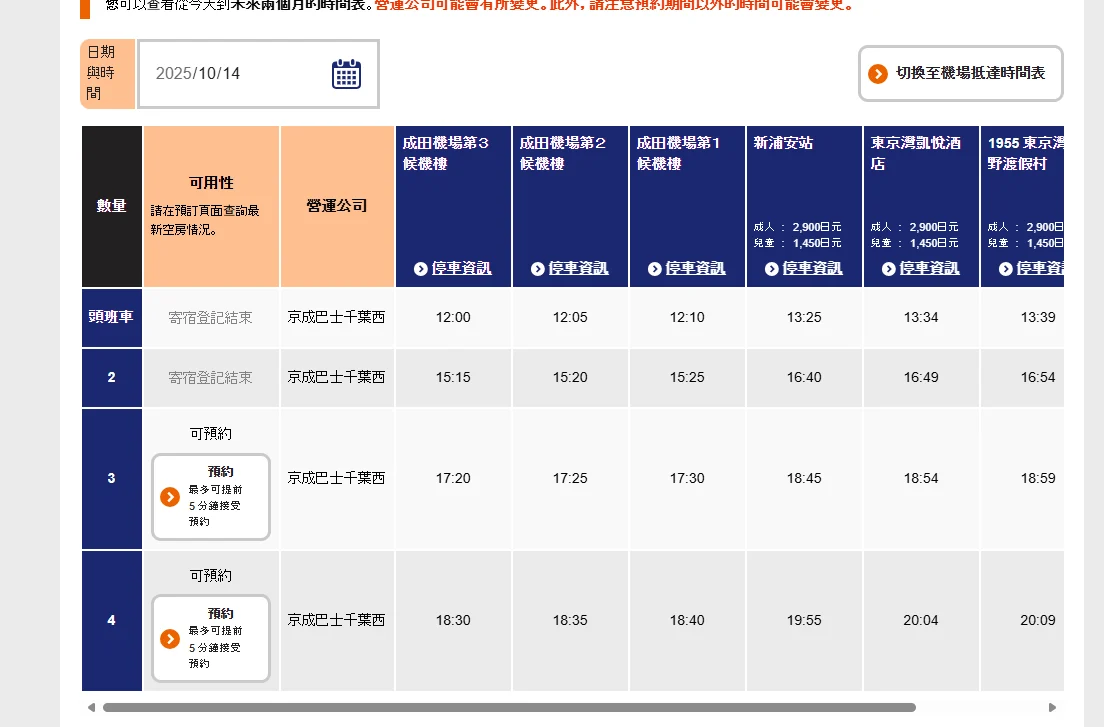Click the date field showing 2025/10/14
This screenshot has width=1104, height=727.
click(258, 74)
